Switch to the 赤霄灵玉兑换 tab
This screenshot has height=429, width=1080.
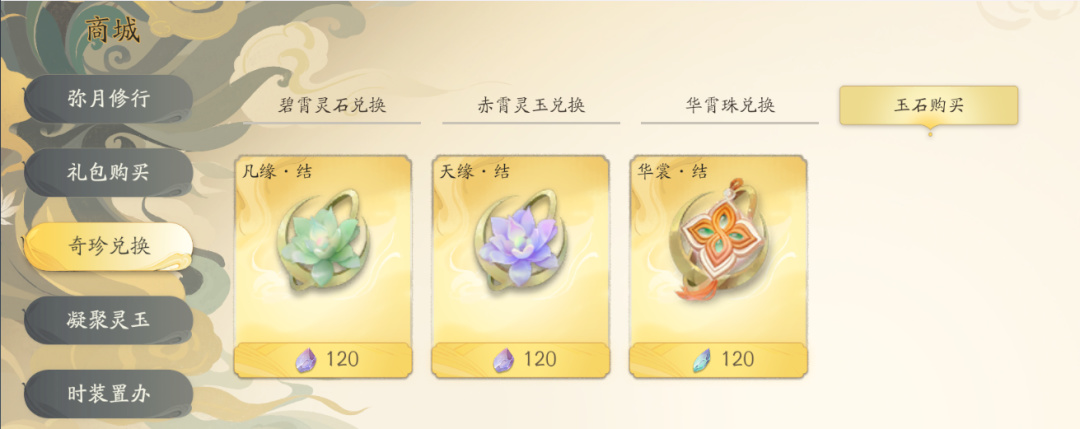pyautogui.click(x=531, y=105)
